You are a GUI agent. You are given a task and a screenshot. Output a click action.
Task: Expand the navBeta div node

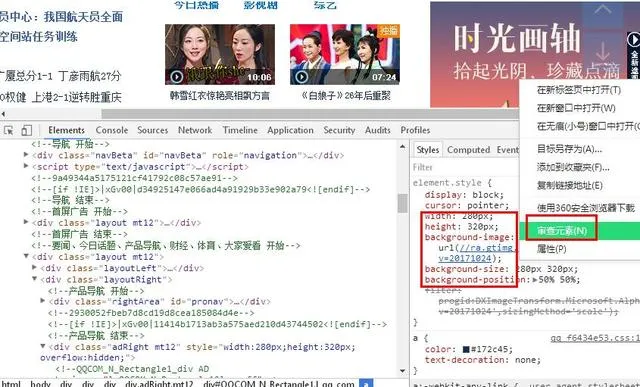26,155
